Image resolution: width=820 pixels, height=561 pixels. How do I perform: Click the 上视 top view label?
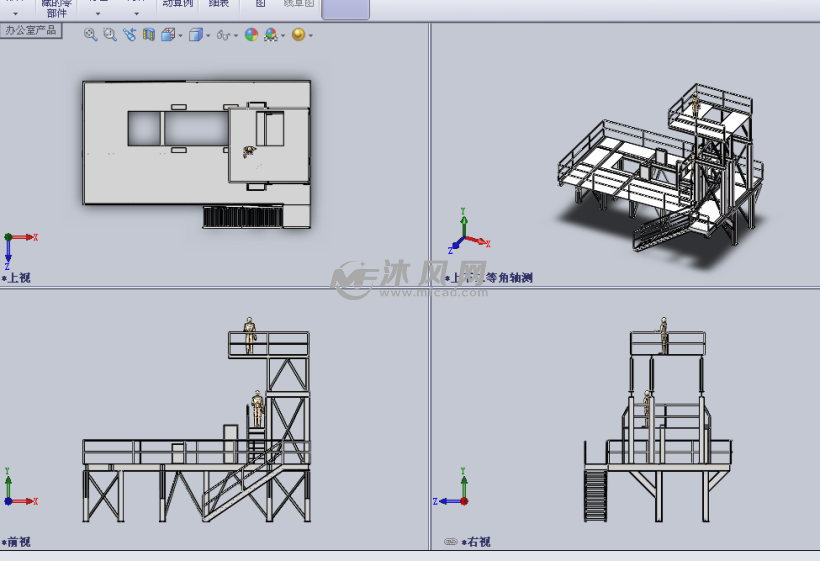pos(19,277)
